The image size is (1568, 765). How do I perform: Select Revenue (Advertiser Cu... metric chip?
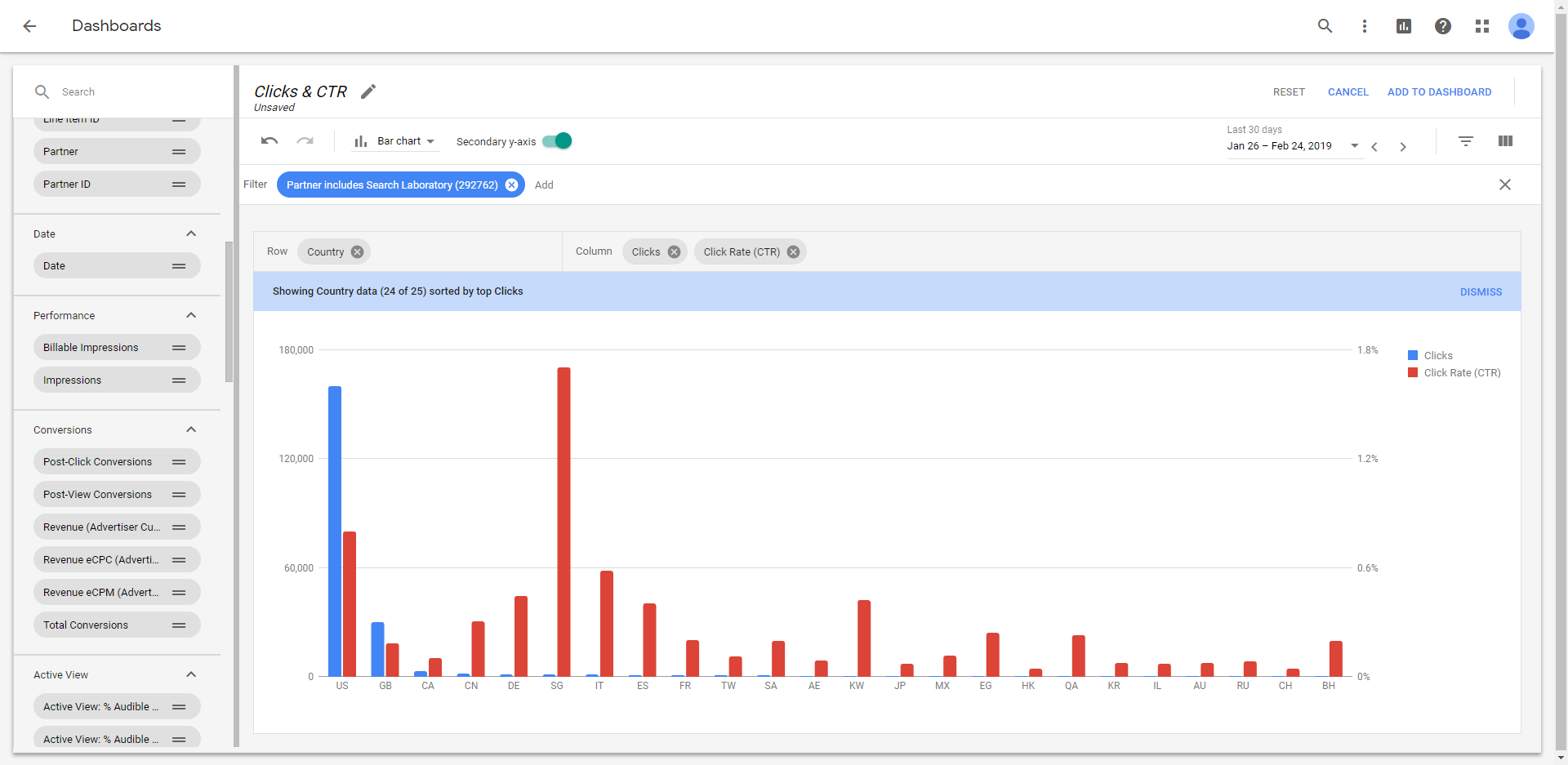point(117,527)
